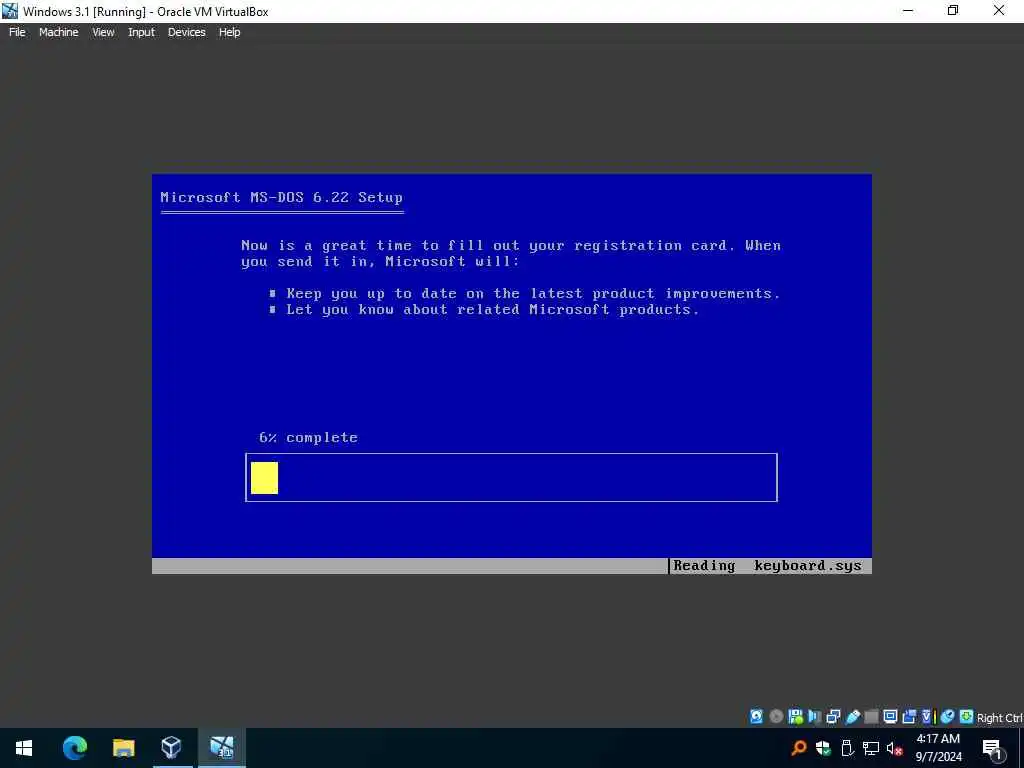1024x768 pixels.
Task: Close the VirtualBox VM window
Action: click(x=999, y=11)
